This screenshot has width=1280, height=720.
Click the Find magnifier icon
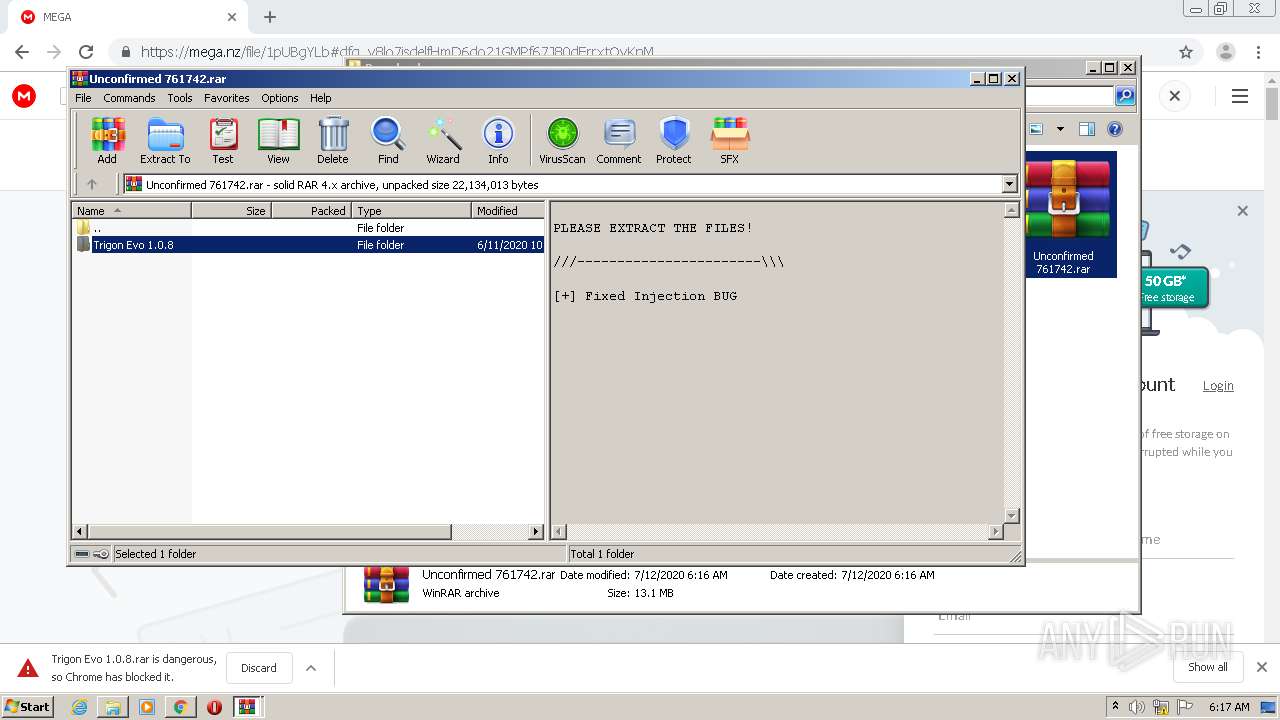pyautogui.click(x=388, y=140)
